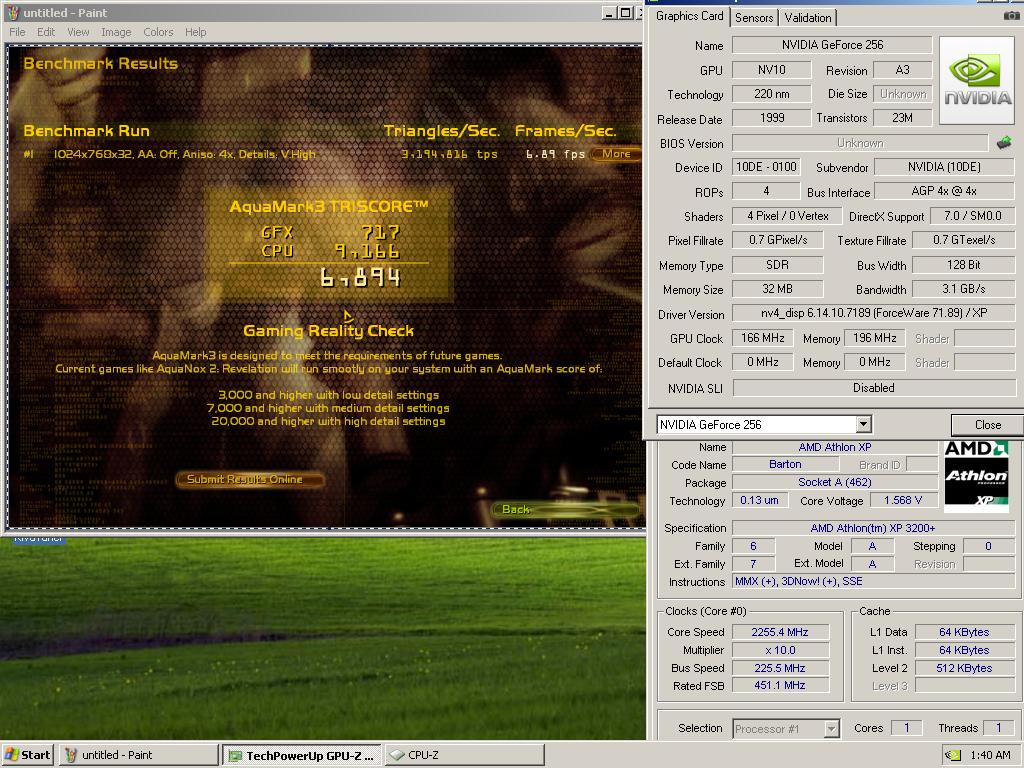This screenshot has width=1024, height=768.
Task: Click the AMD Athlon XP logo in CPU-Z
Action: click(x=976, y=476)
